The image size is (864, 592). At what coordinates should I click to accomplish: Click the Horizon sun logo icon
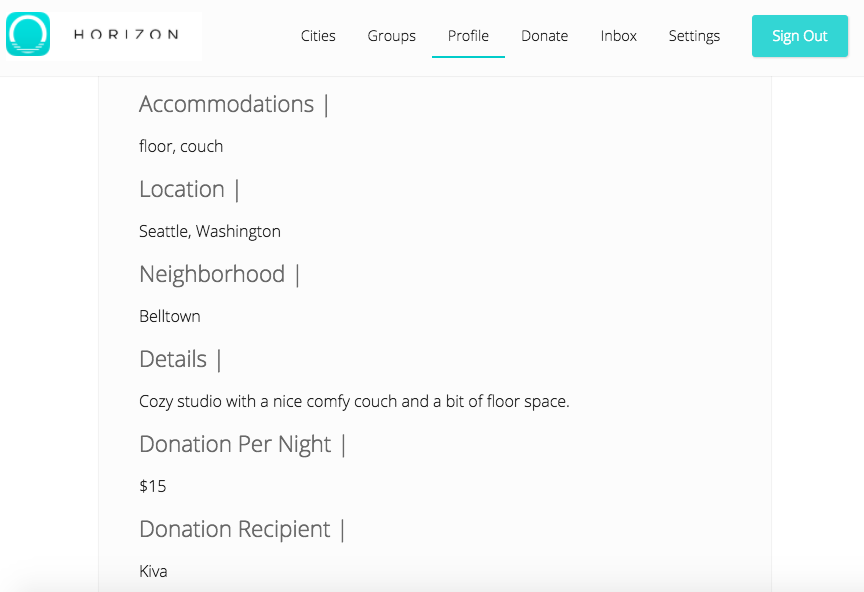point(28,34)
